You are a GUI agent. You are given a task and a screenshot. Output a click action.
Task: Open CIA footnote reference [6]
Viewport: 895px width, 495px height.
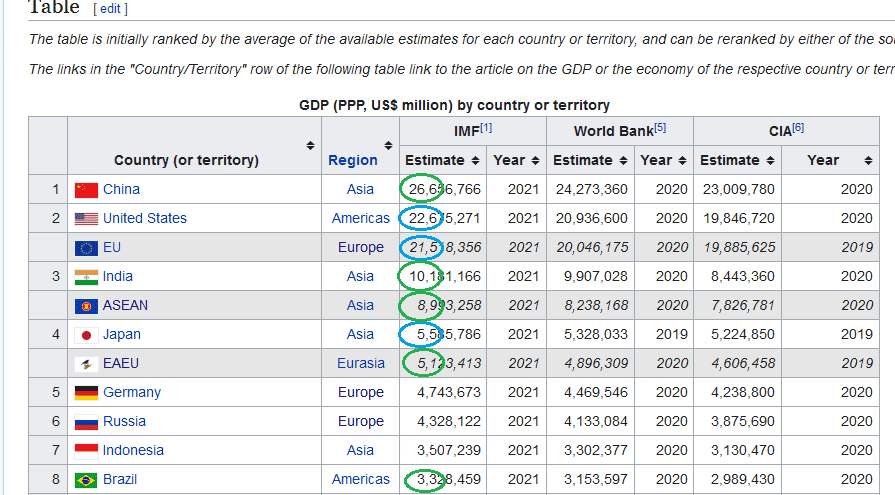tap(798, 128)
